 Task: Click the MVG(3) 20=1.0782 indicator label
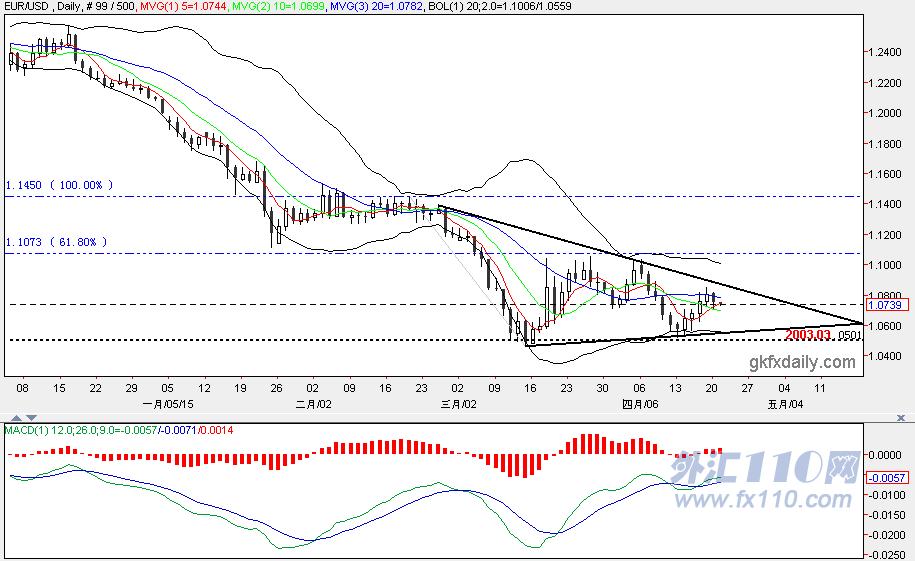(x=376, y=6)
